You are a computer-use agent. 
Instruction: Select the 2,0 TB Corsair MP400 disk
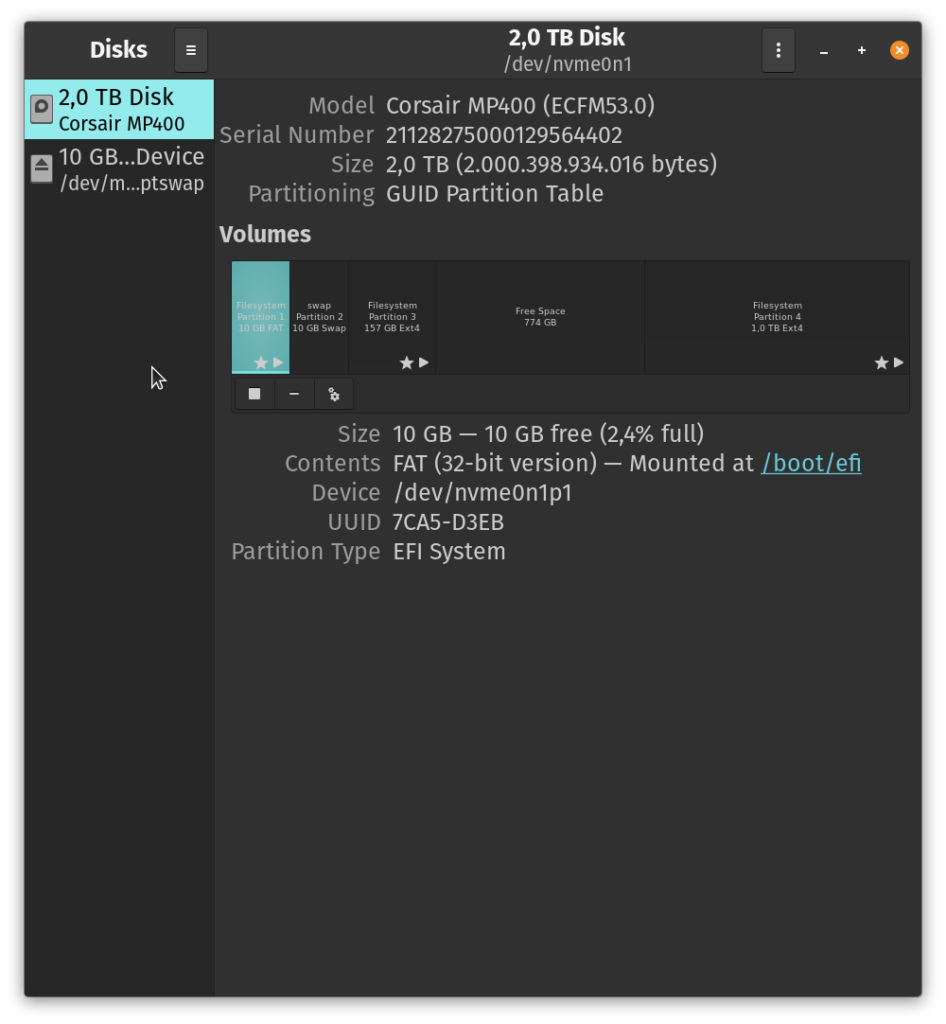pos(119,109)
